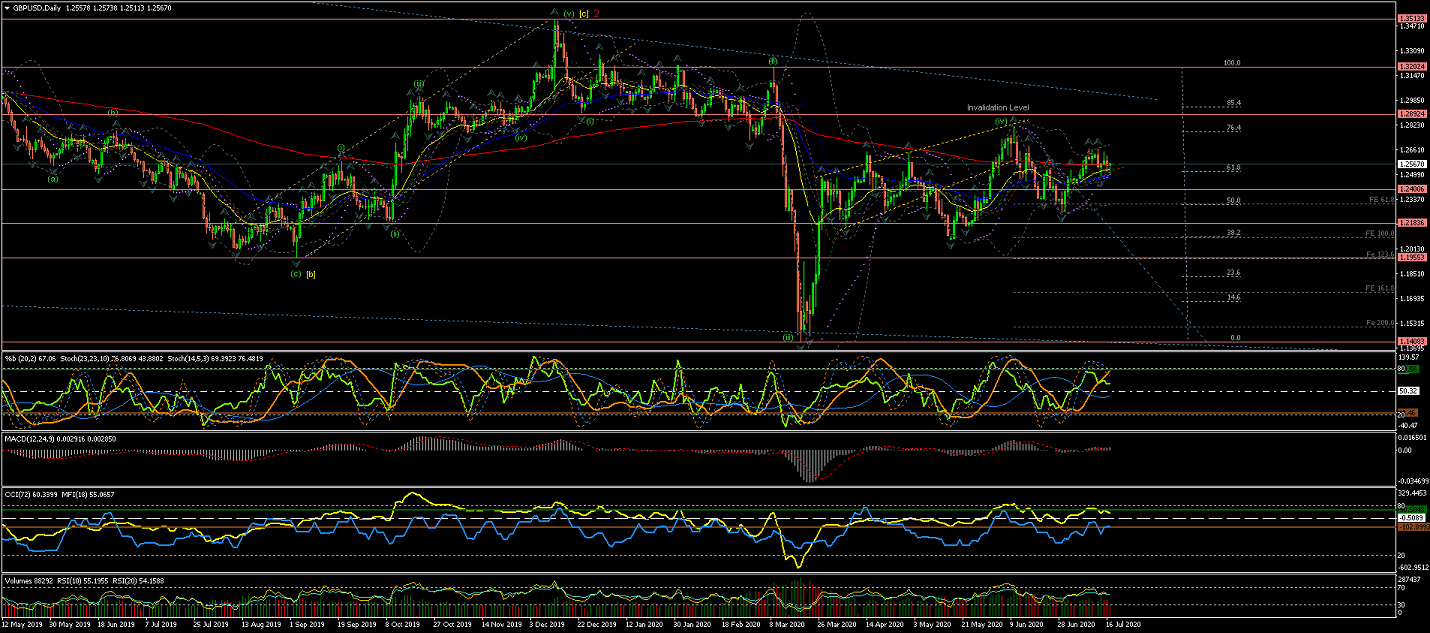1430x633 pixels.
Task: Click "12 May 2019" on time axis
Action: [x=22, y=625]
